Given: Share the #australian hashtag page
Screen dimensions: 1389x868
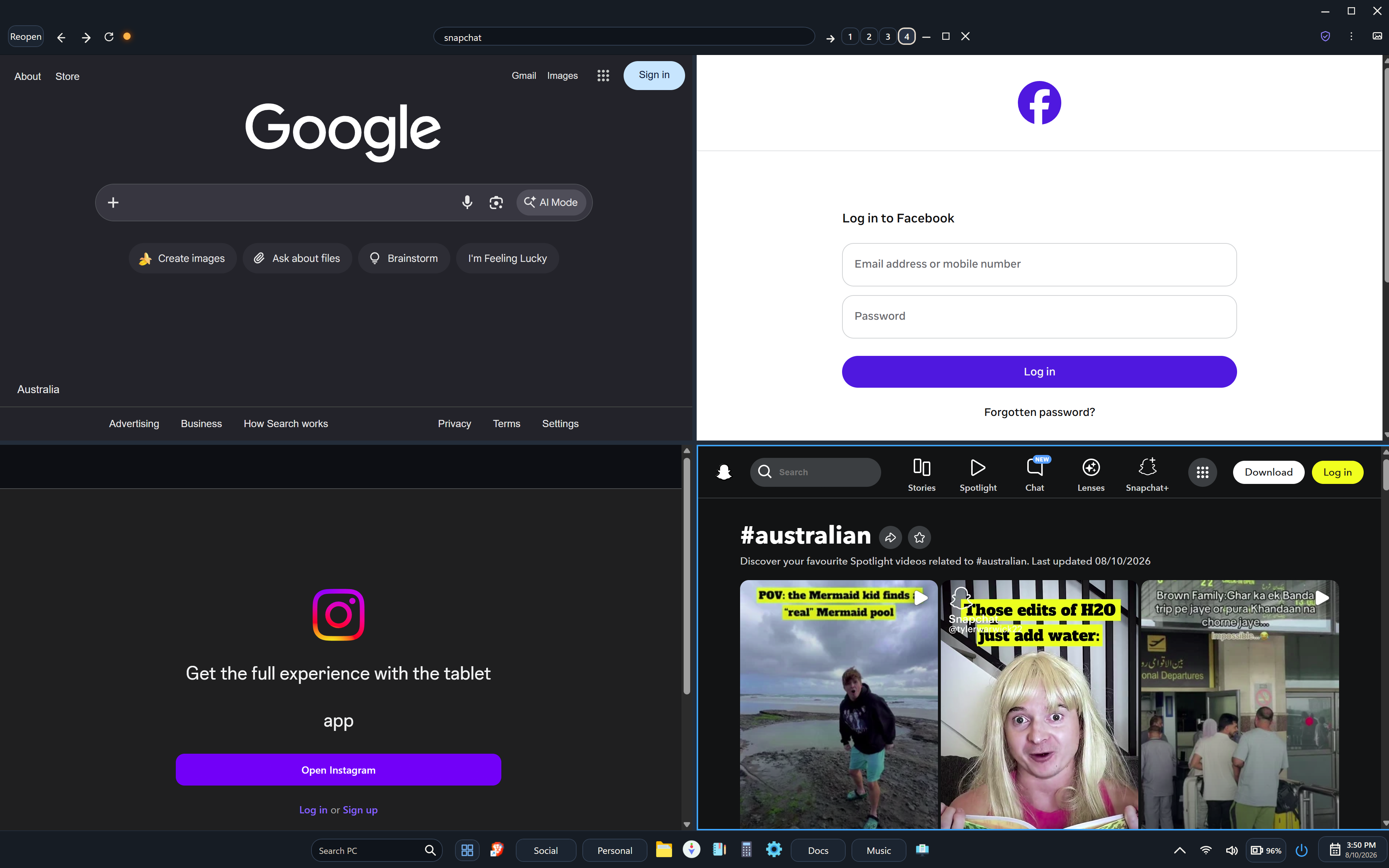Looking at the screenshot, I should [x=890, y=537].
